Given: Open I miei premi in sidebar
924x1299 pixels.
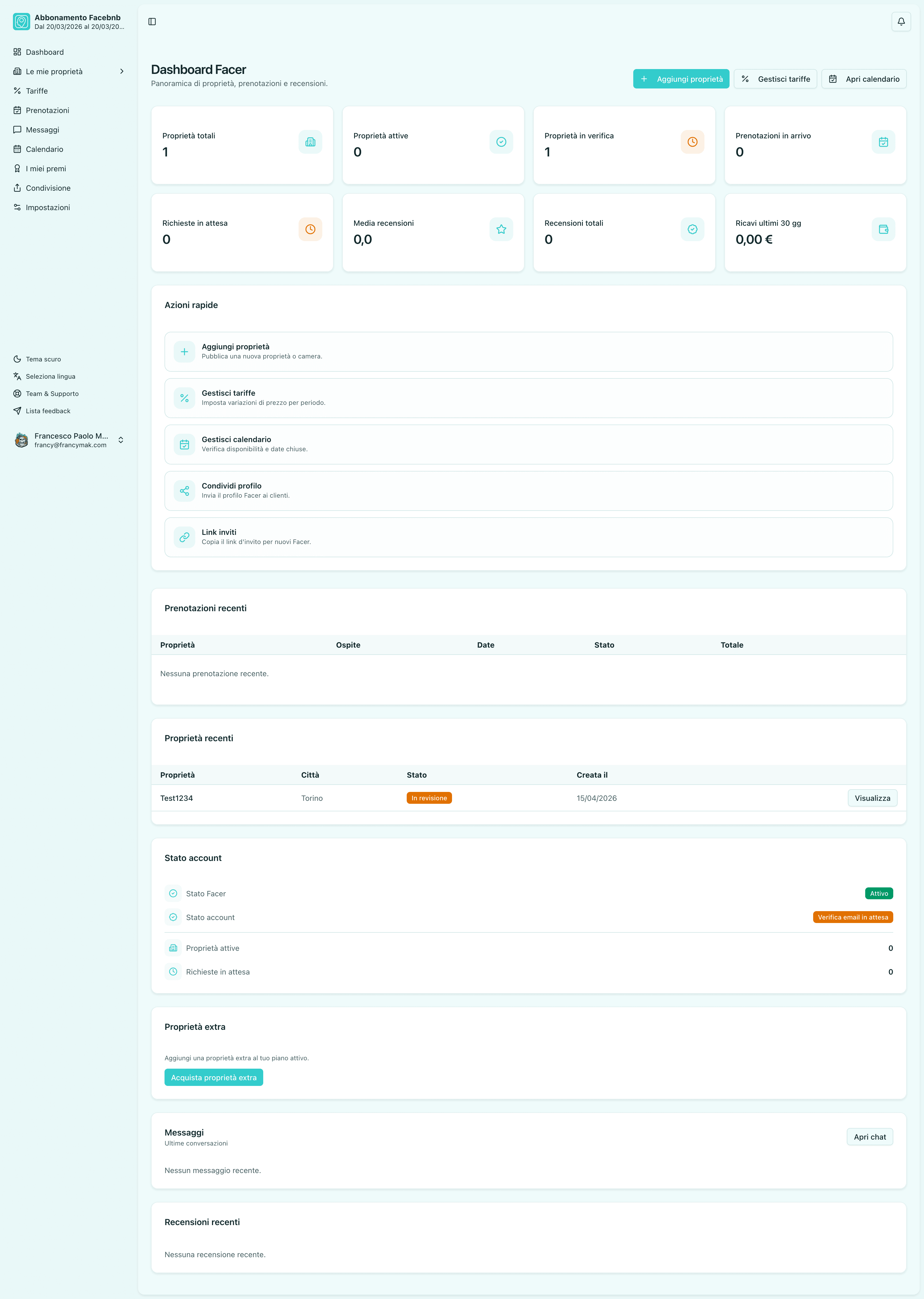Looking at the screenshot, I should coord(69,168).
